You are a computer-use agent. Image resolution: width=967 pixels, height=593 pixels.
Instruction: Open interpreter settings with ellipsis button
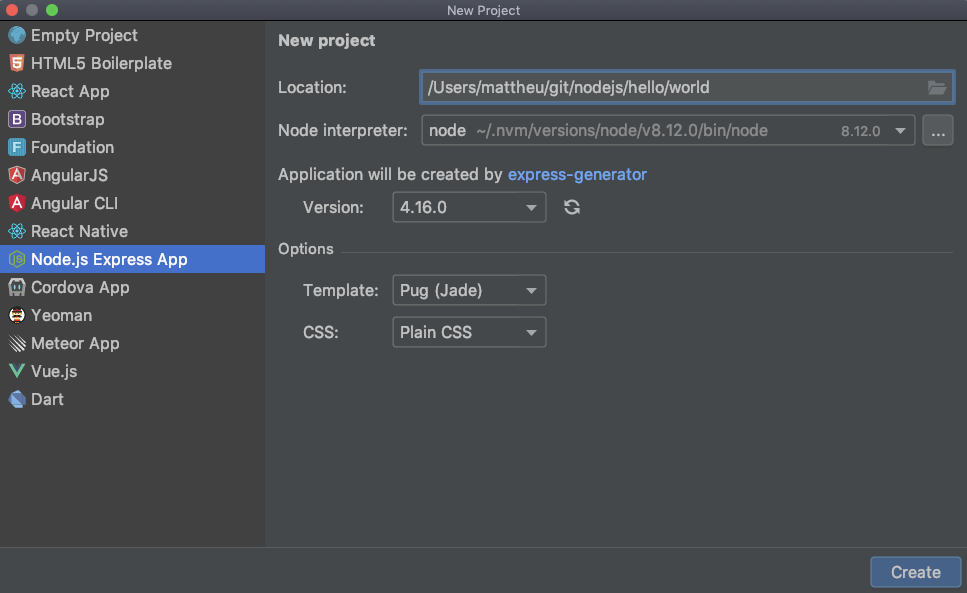[937, 130]
